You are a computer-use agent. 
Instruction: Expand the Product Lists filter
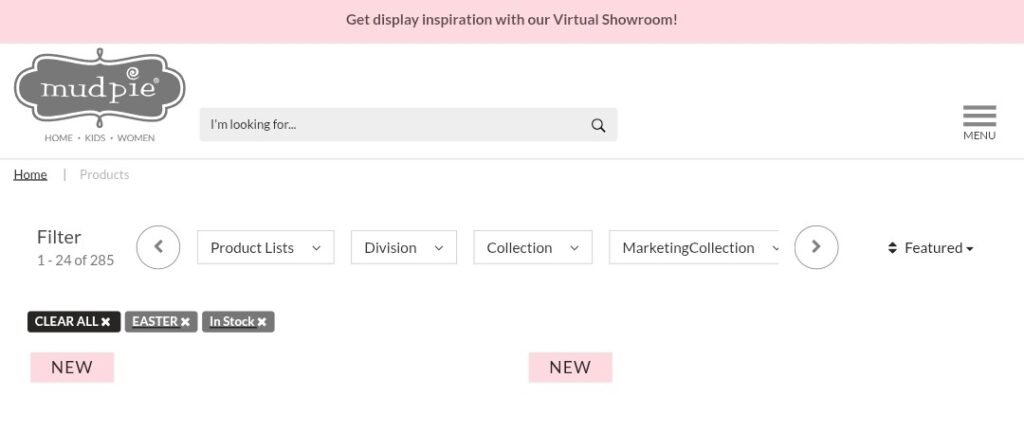(x=265, y=248)
